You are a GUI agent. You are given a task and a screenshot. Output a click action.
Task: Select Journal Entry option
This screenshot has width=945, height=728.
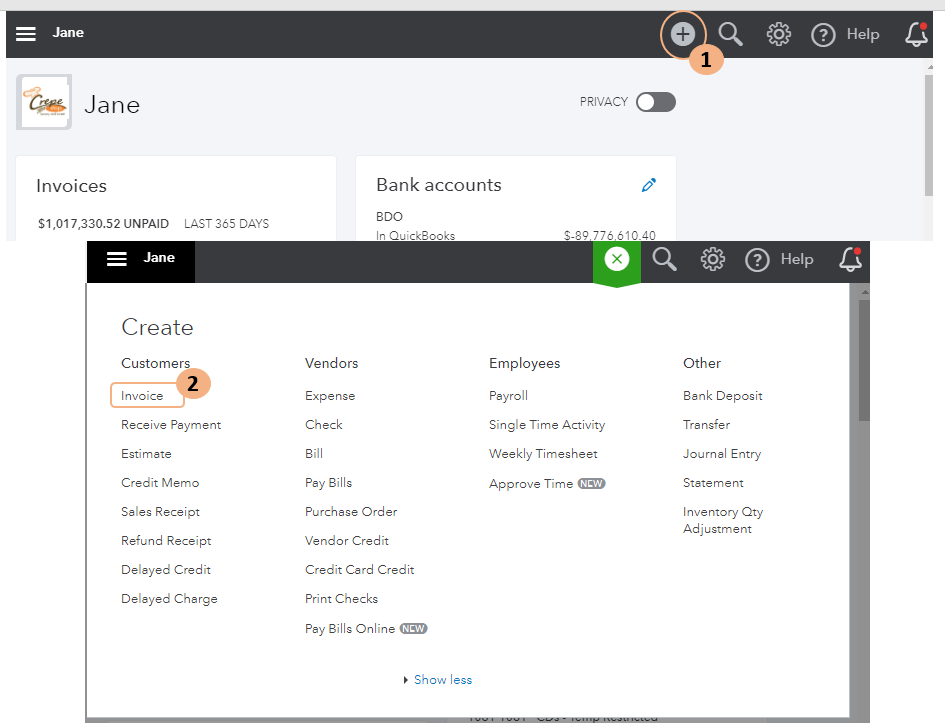721,454
